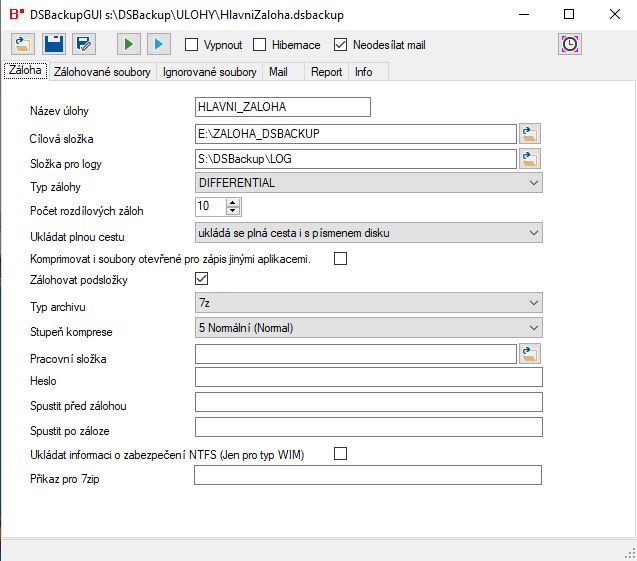Click the Typ zálohy label
This screenshot has height=561, width=637.
(x=55, y=187)
